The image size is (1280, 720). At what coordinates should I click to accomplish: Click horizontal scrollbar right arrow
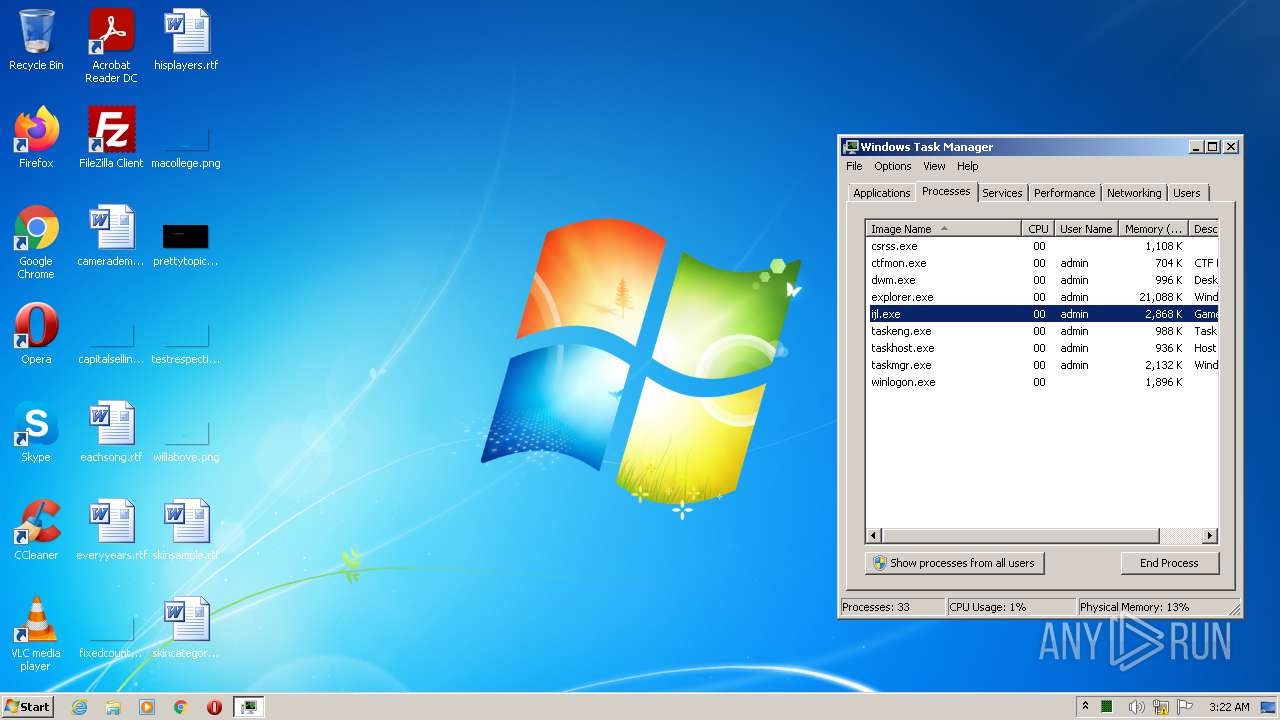tap(1210, 536)
